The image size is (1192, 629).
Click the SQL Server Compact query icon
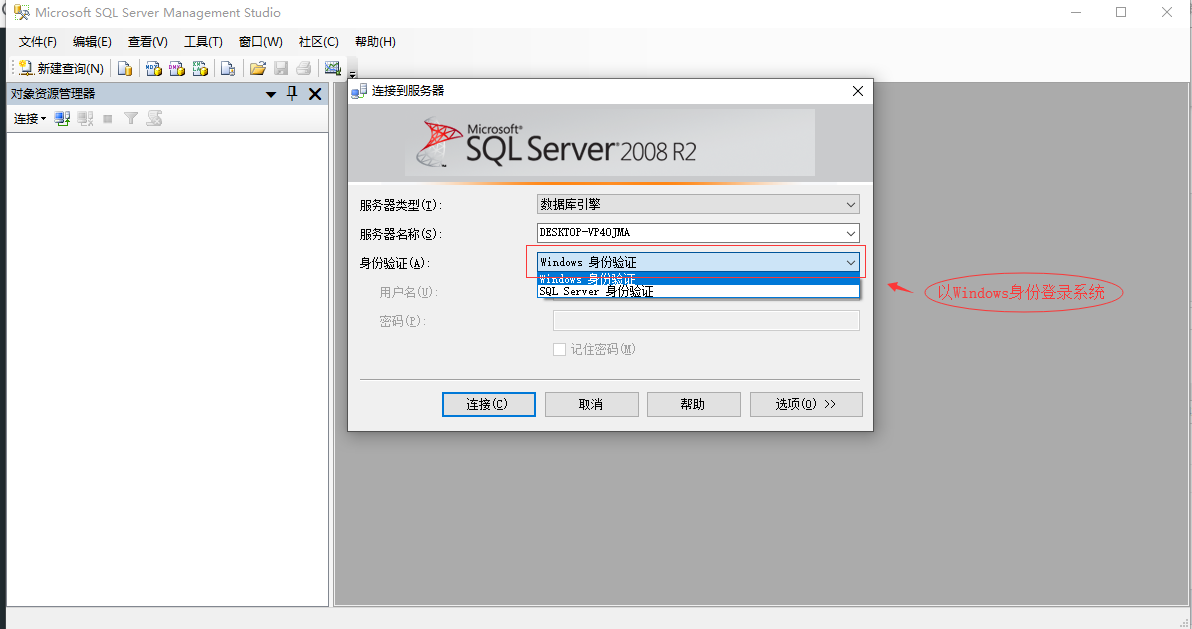[x=228, y=68]
